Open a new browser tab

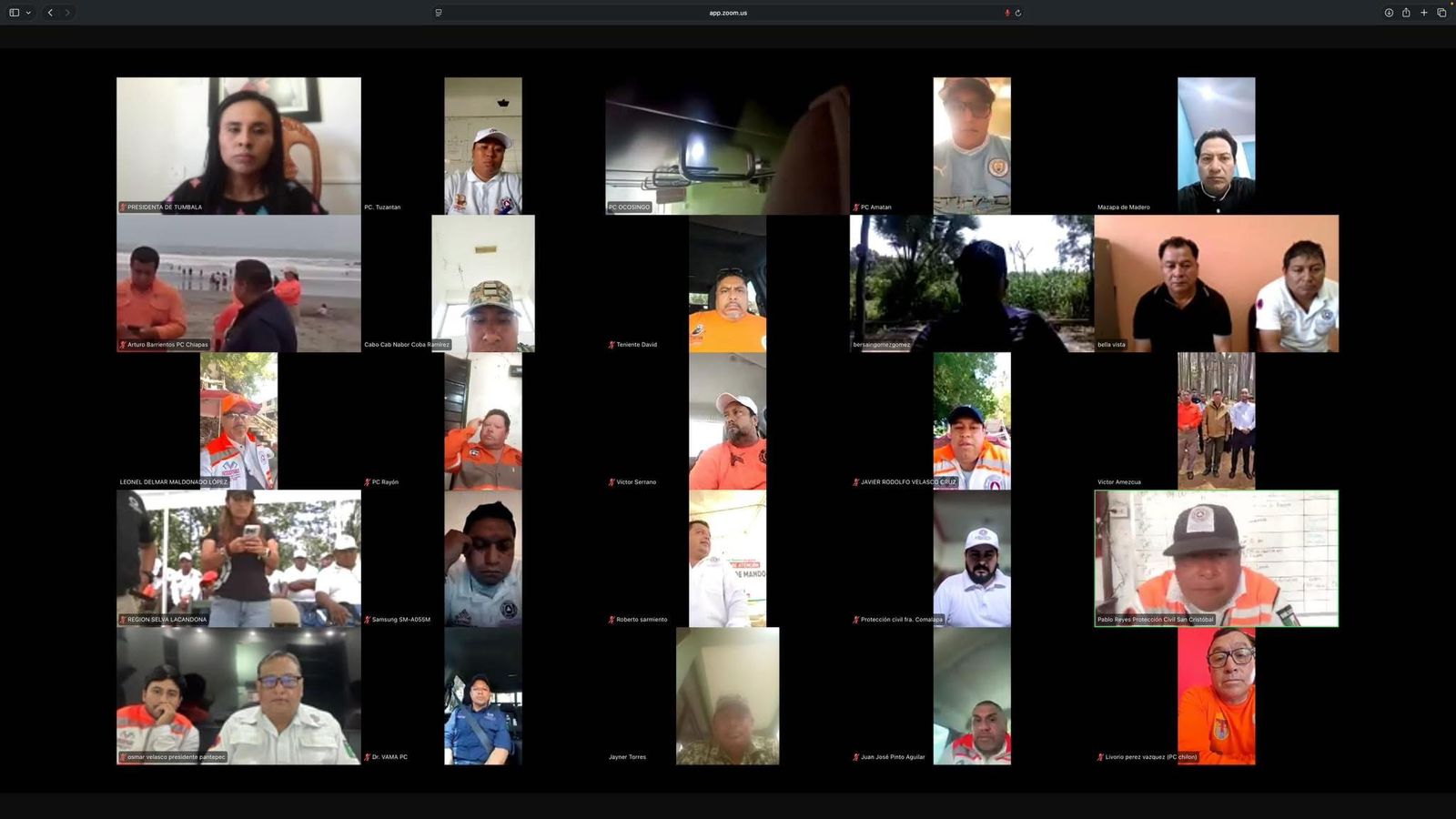pyautogui.click(x=1424, y=13)
